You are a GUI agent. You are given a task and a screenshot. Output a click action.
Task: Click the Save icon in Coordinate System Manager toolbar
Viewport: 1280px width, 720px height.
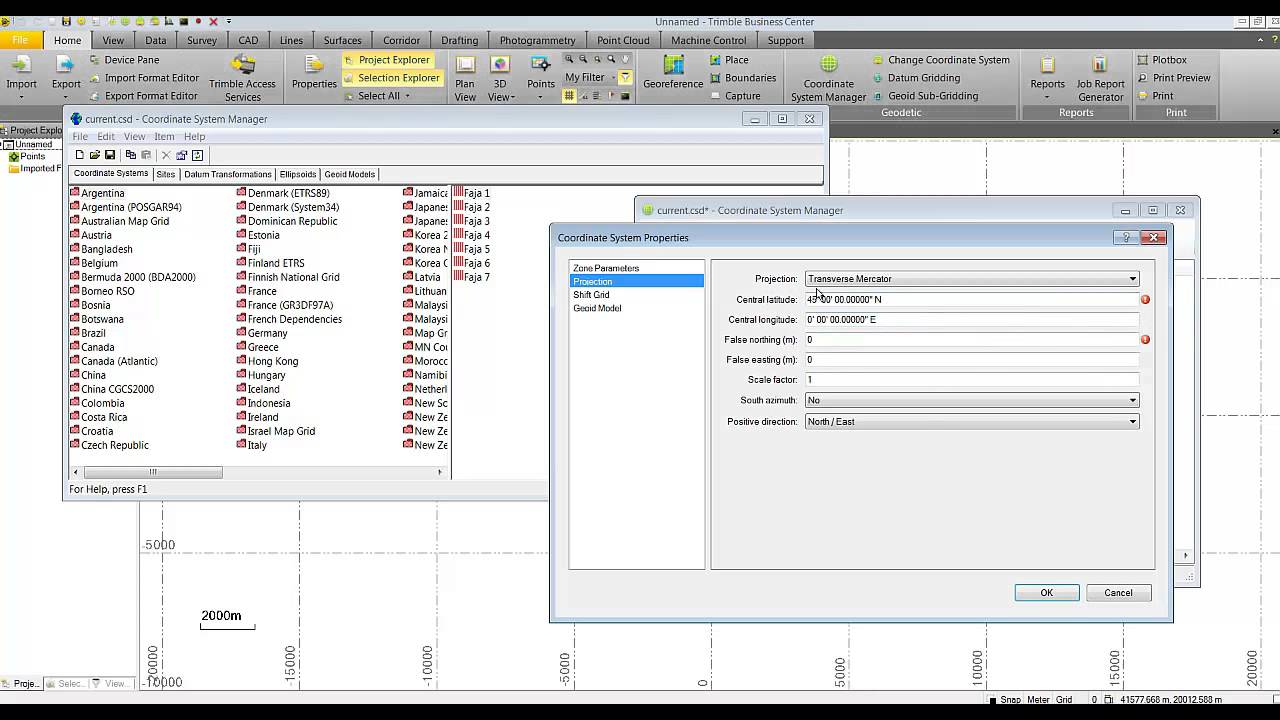[110, 155]
